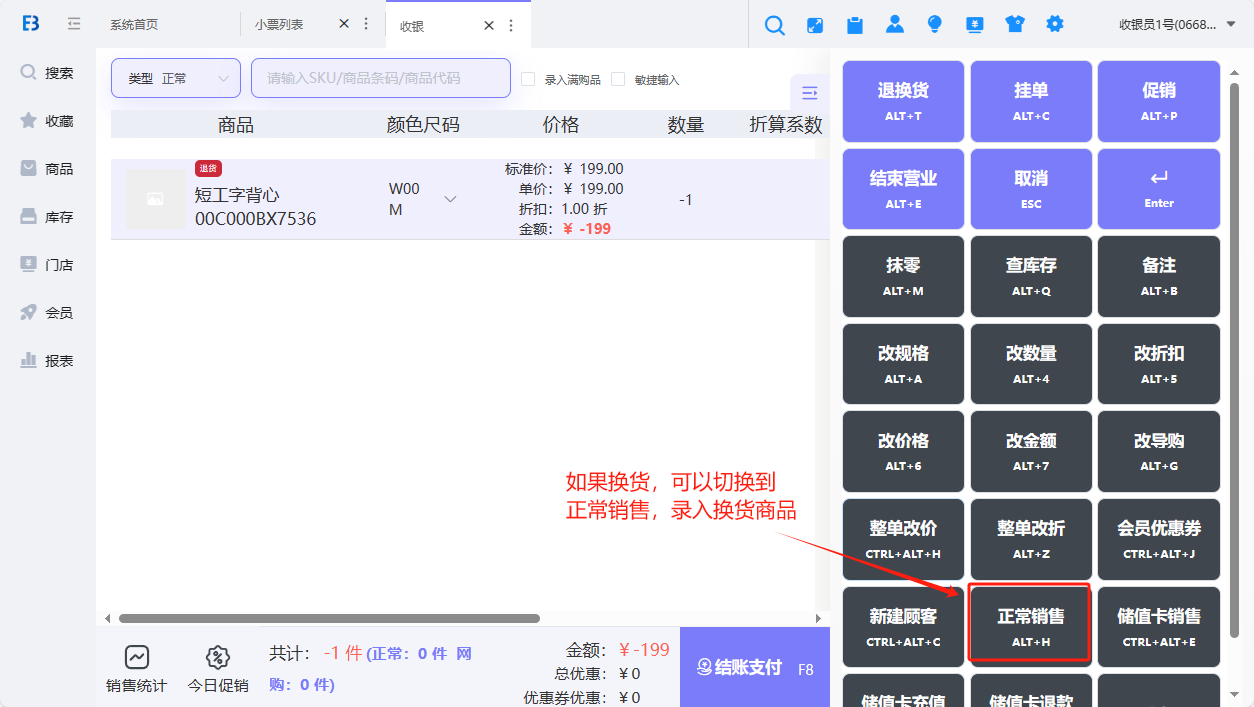Click the horizontal scrollbar under product list
The height and width of the screenshot is (707, 1254).
click(x=329, y=619)
